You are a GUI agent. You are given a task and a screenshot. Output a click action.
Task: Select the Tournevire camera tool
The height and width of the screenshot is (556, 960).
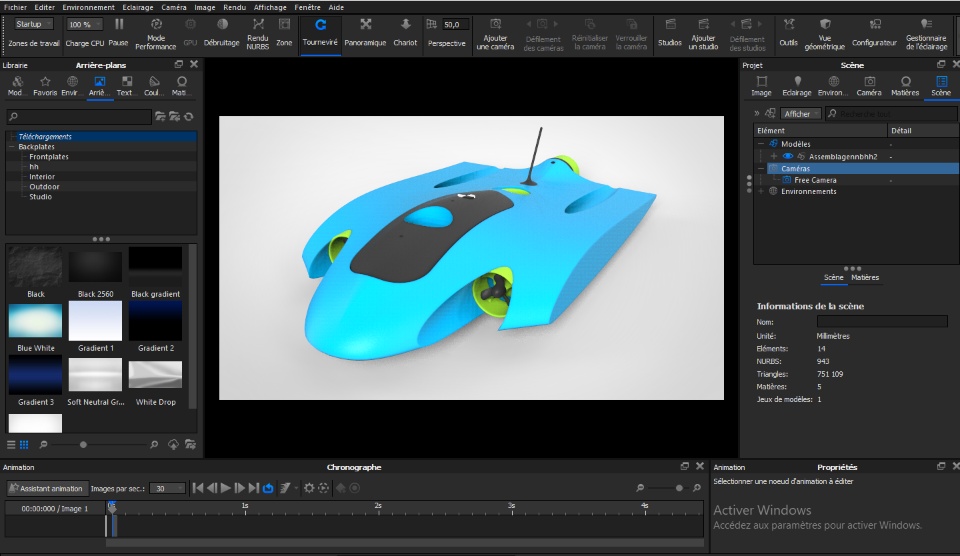[x=320, y=32]
